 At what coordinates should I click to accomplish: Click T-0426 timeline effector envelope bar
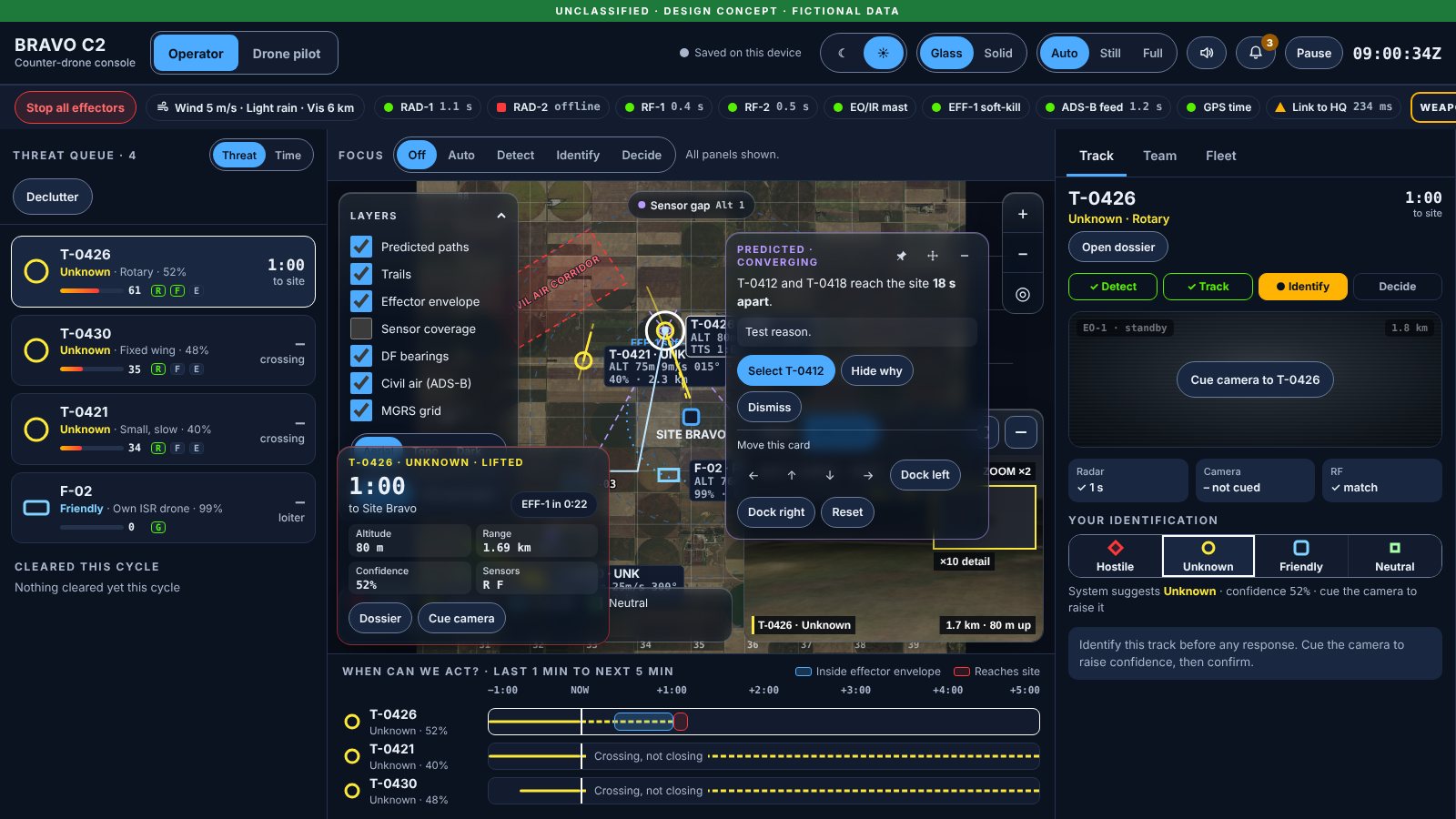coord(643,722)
